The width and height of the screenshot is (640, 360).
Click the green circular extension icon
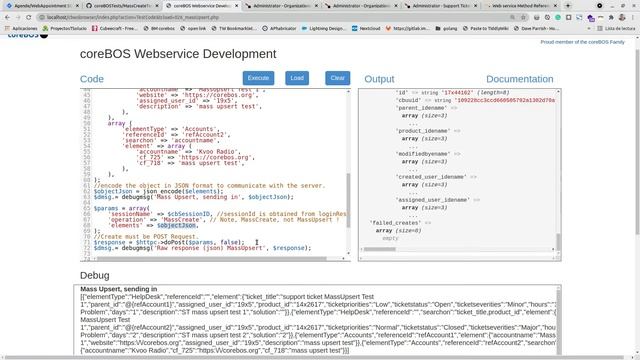(x=558, y=18)
